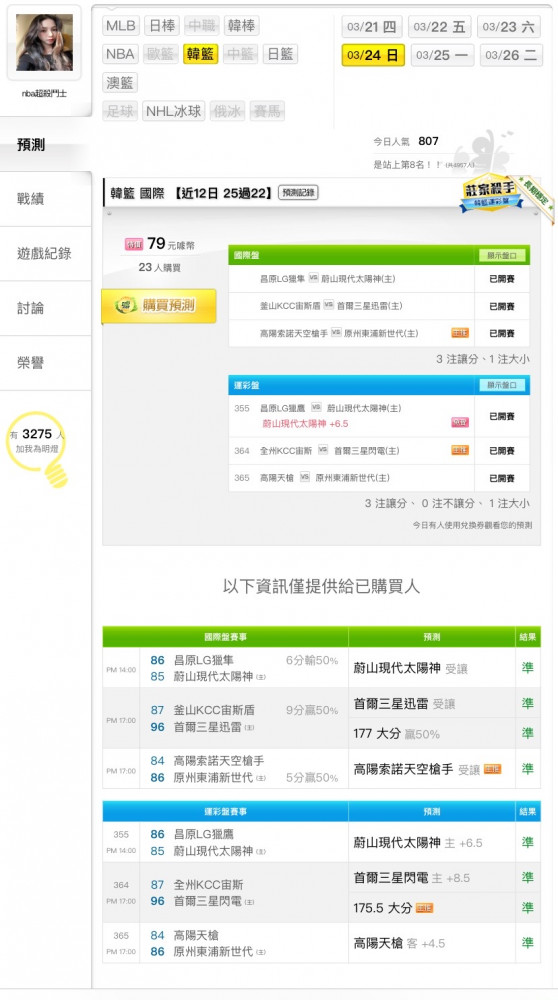Viewport: 558px width, 1000px height.
Task: Click the 莊家殺手 badge icon
Action: click(491, 193)
